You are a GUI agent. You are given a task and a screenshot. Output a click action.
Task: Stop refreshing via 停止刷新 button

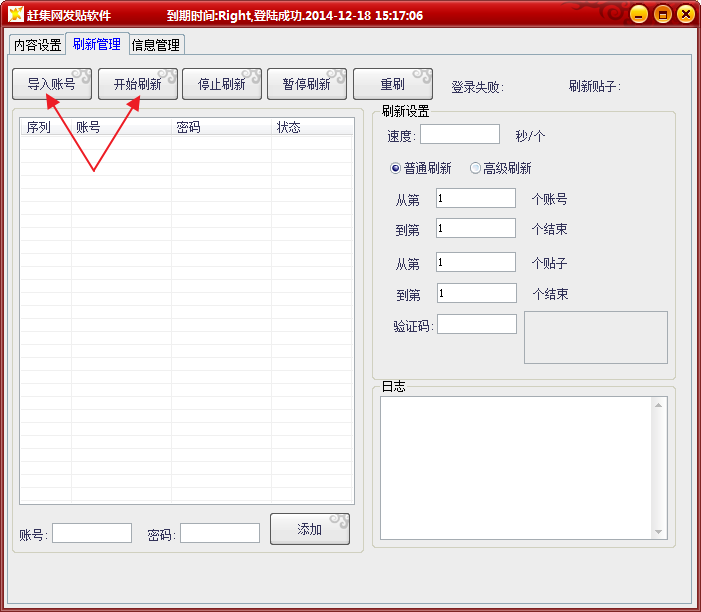click(x=222, y=84)
